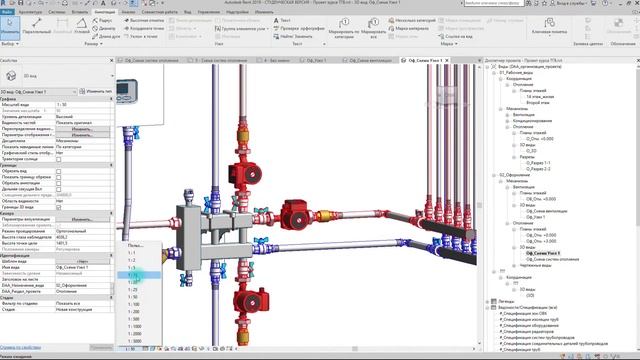Image resolution: width=640 pixels, height=360 pixels.
Task: Collapse the 02_Оформление tree node
Action: click(494, 175)
